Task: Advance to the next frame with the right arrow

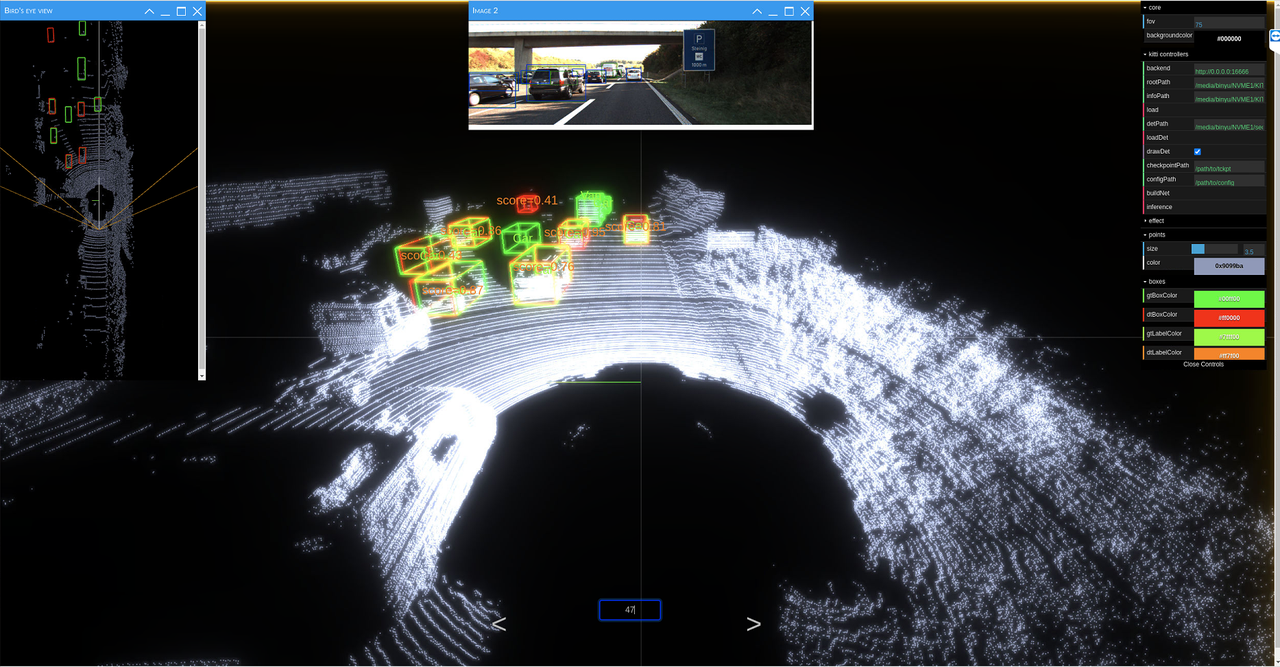Action: [x=754, y=623]
